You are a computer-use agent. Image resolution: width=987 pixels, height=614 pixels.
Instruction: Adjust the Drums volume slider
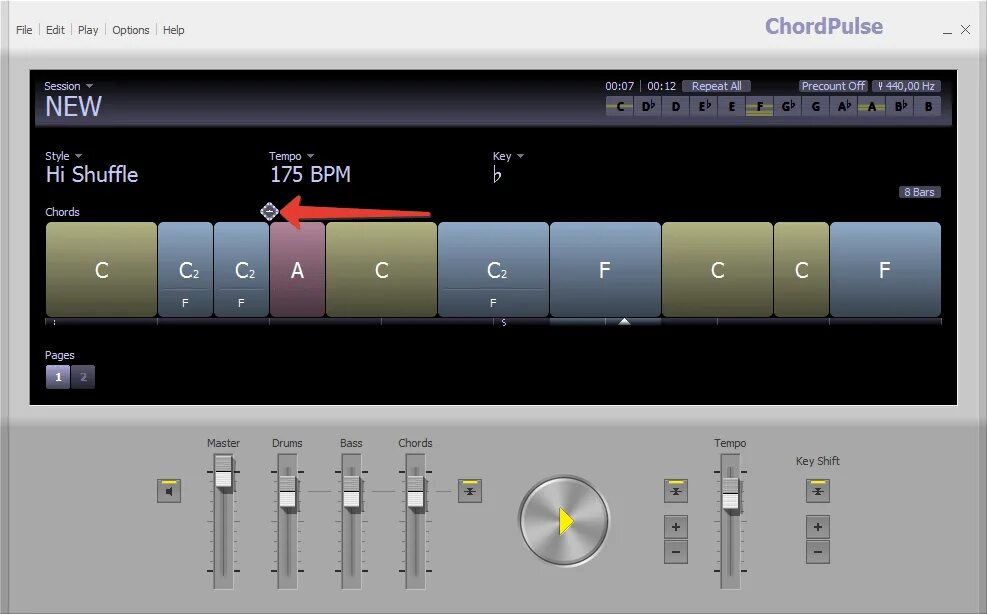(288, 492)
